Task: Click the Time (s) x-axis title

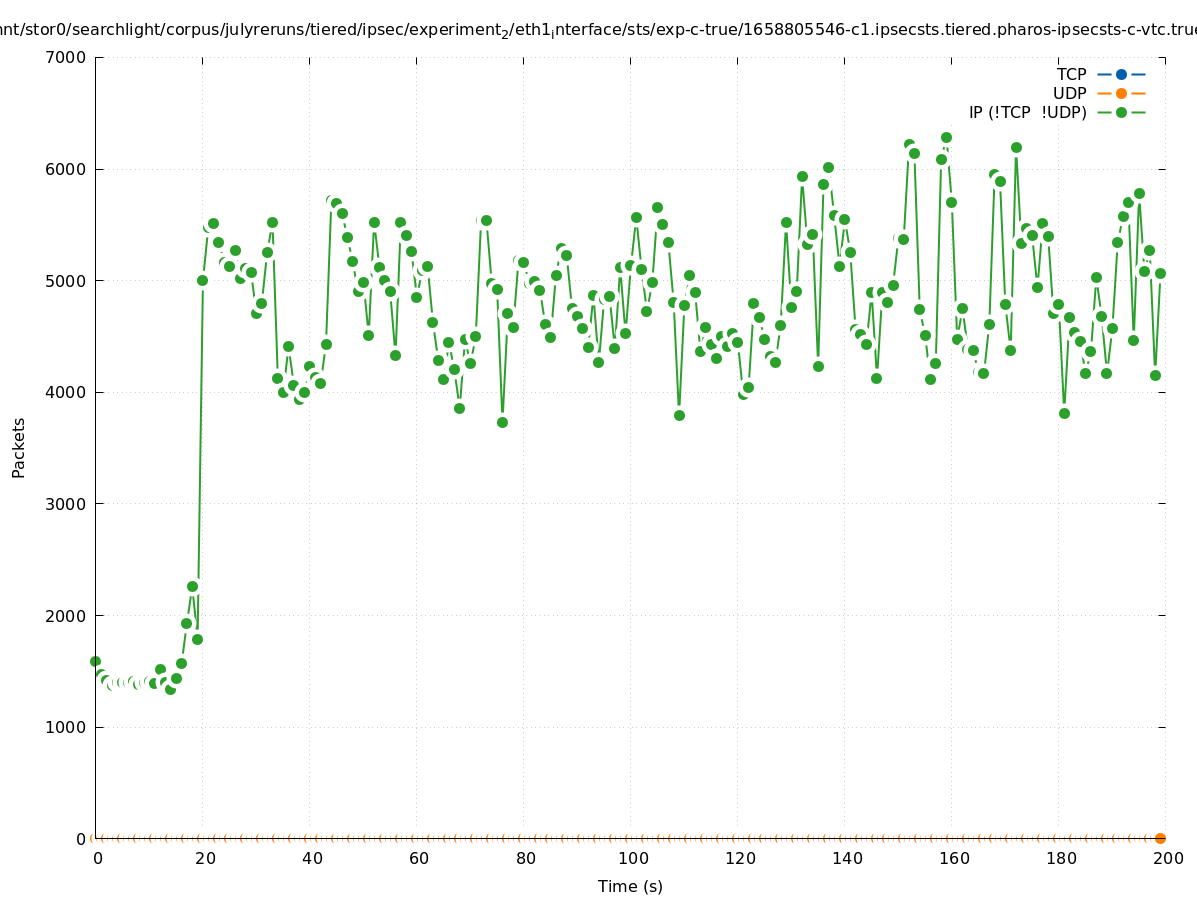Action: pos(630,886)
